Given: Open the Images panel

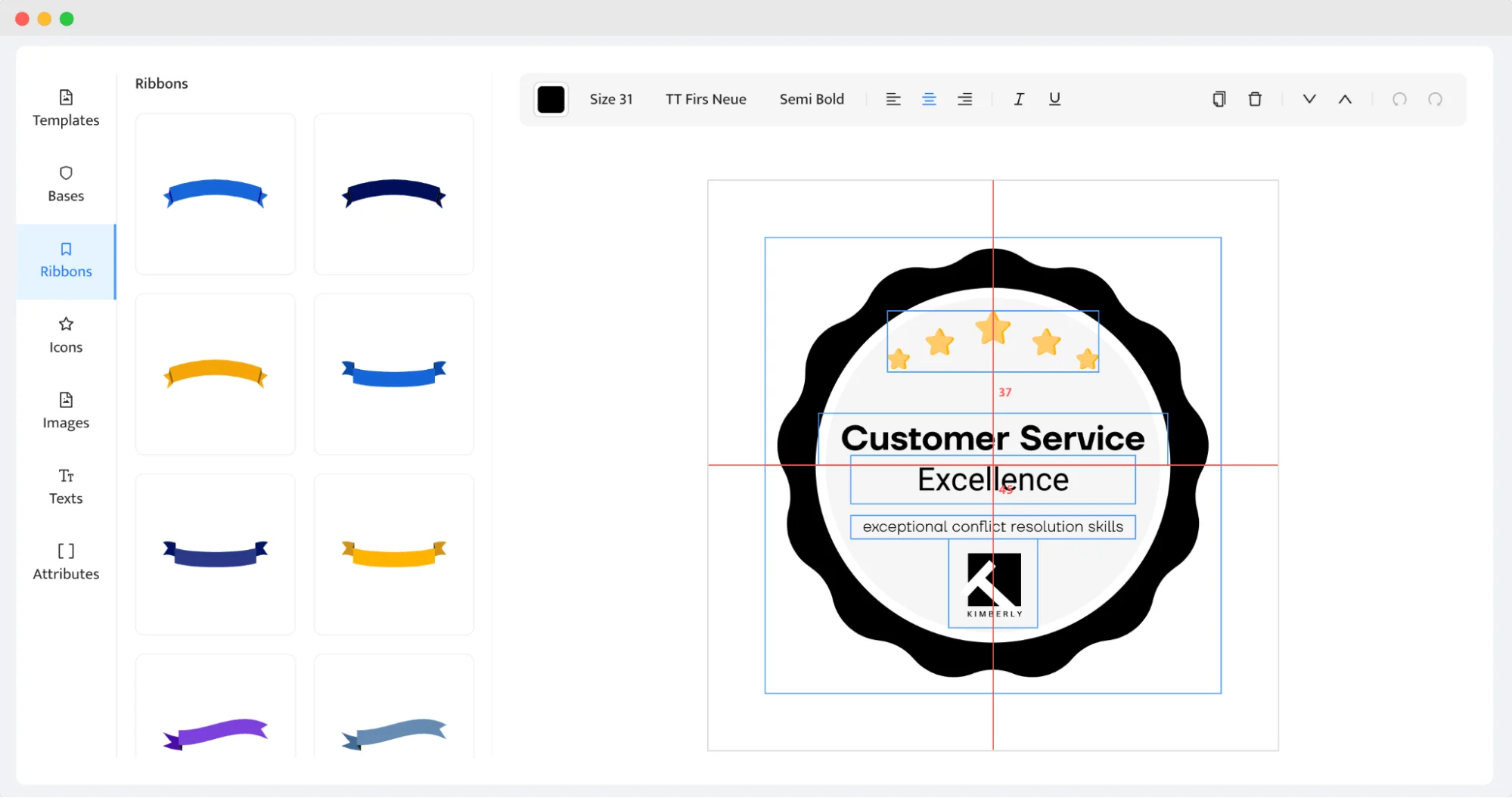Looking at the screenshot, I should (x=66, y=411).
